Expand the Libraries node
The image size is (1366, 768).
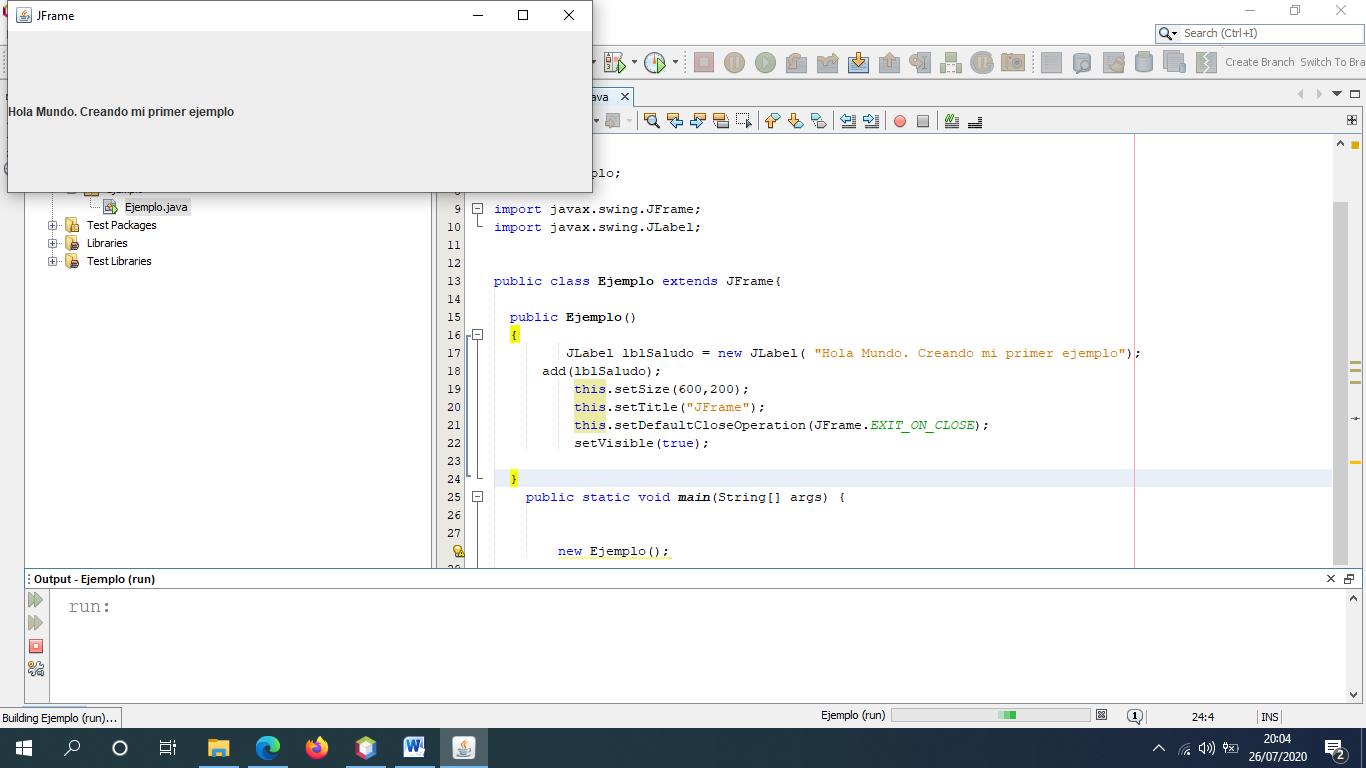52,243
